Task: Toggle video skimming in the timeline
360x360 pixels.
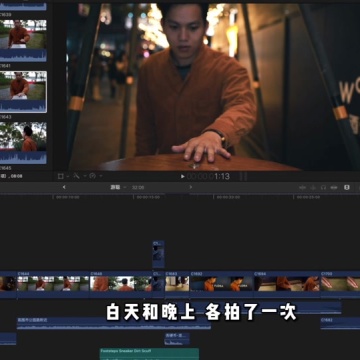Action: pos(302,188)
